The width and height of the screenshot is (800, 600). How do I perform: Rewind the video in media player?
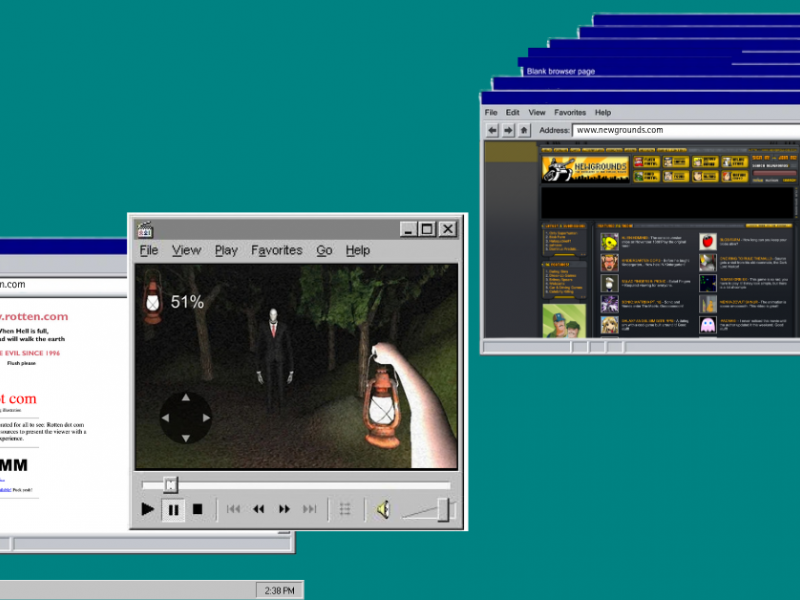click(259, 509)
